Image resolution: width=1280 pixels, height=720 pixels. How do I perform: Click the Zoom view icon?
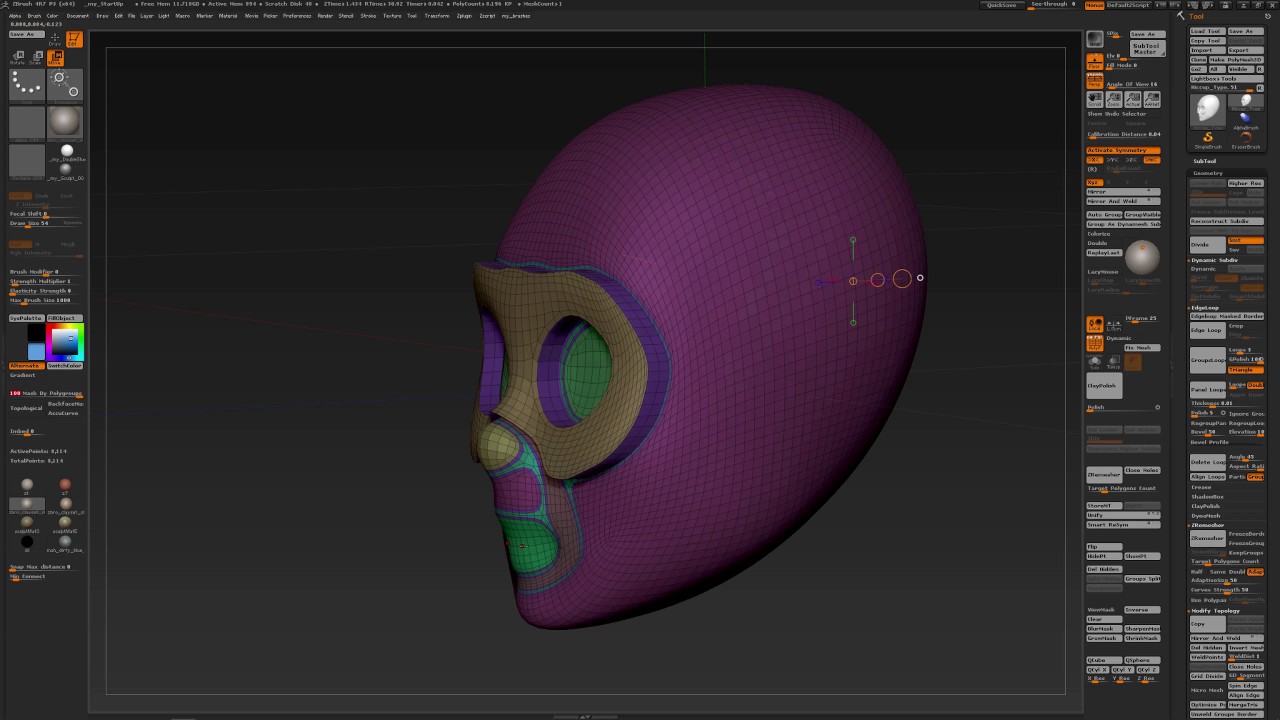tap(1114, 99)
